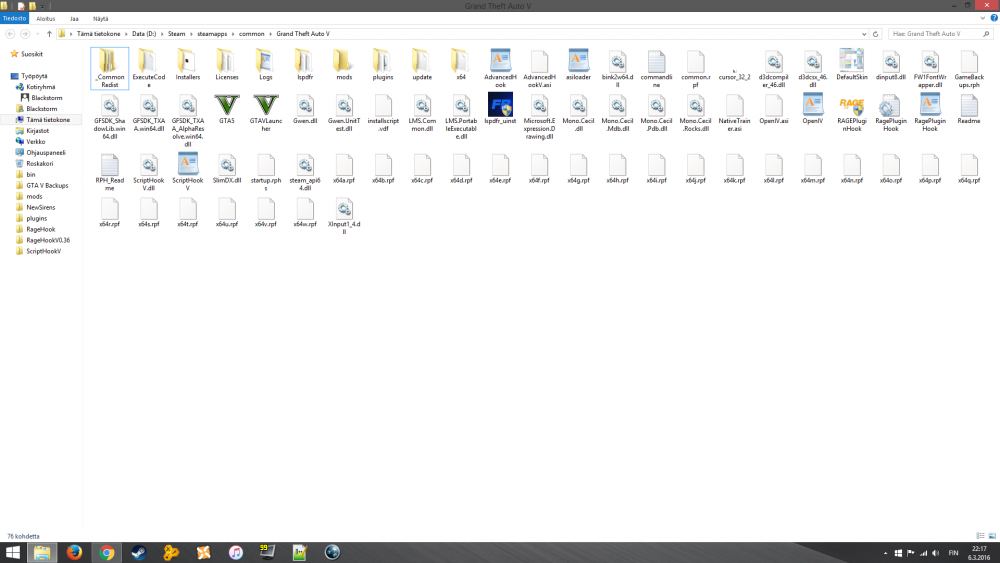Open the Aloitus ribbon tab
This screenshot has width=1000, height=563.
(x=45, y=18)
